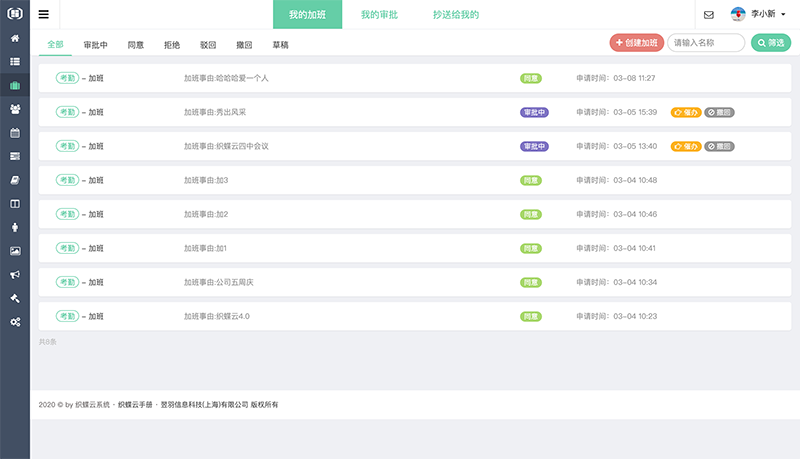Image resolution: width=800 pixels, height=459 pixels.
Task: Open the 织蝶云4.0 overtime record
Action: tap(415, 316)
